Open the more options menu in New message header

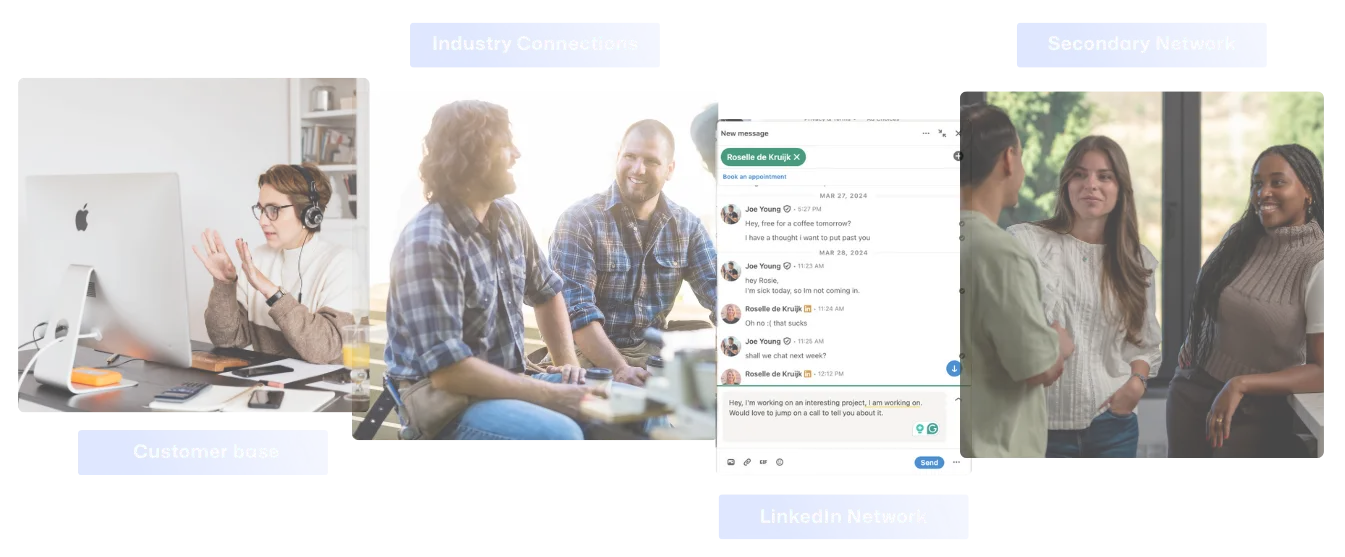coord(926,133)
